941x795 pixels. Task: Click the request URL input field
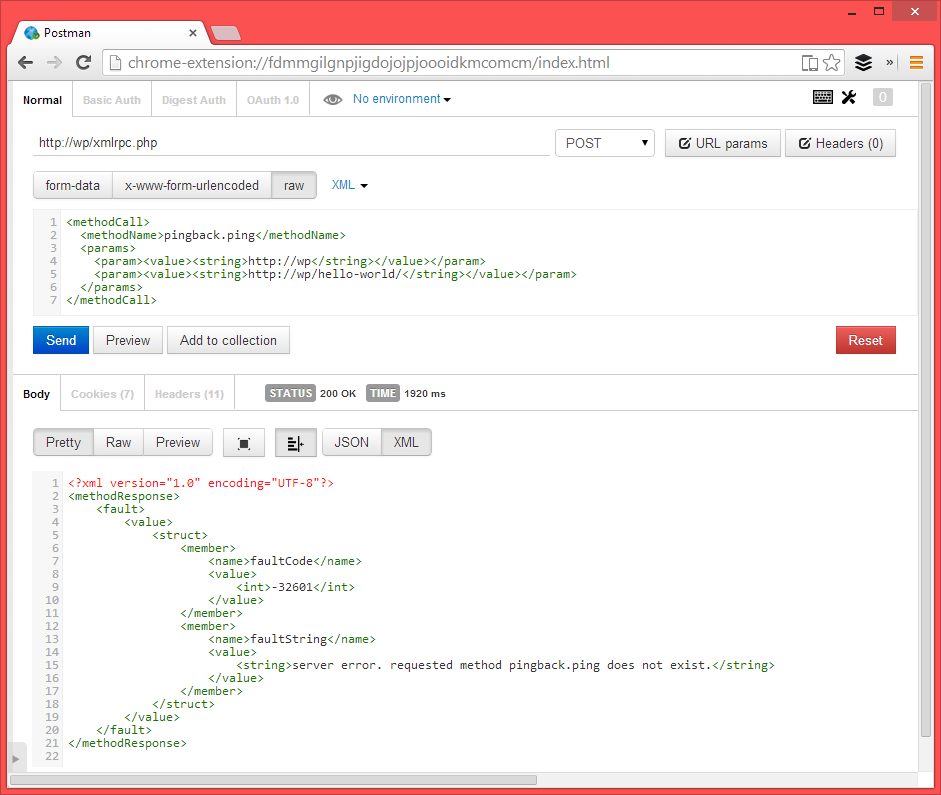coord(291,143)
